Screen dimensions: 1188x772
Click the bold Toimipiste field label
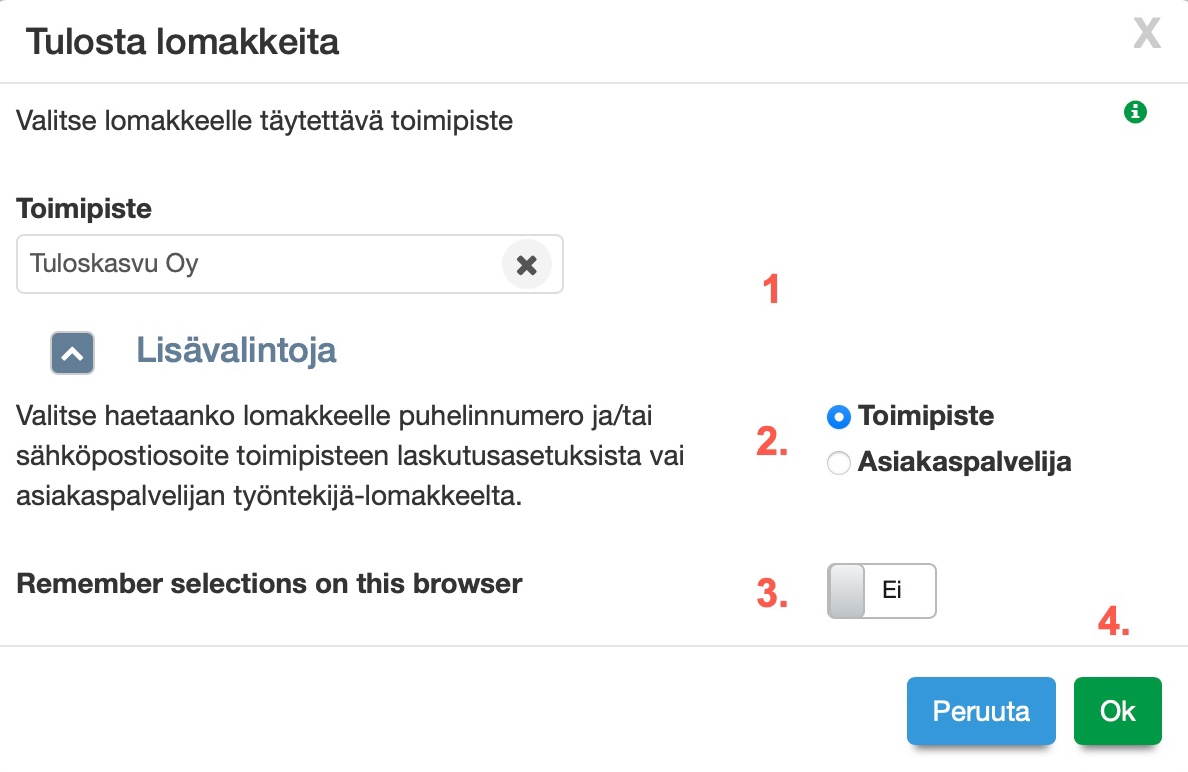click(84, 209)
